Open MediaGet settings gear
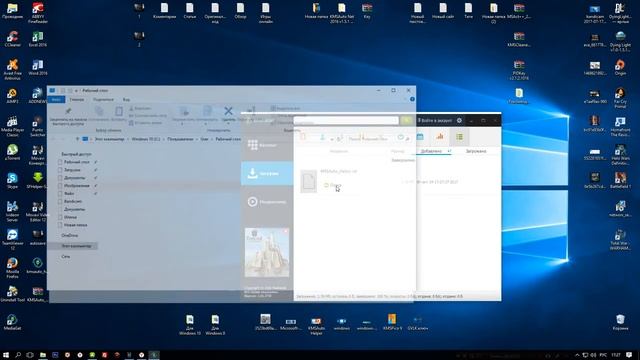Screen dimensions: 640x360 pos(459,120)
